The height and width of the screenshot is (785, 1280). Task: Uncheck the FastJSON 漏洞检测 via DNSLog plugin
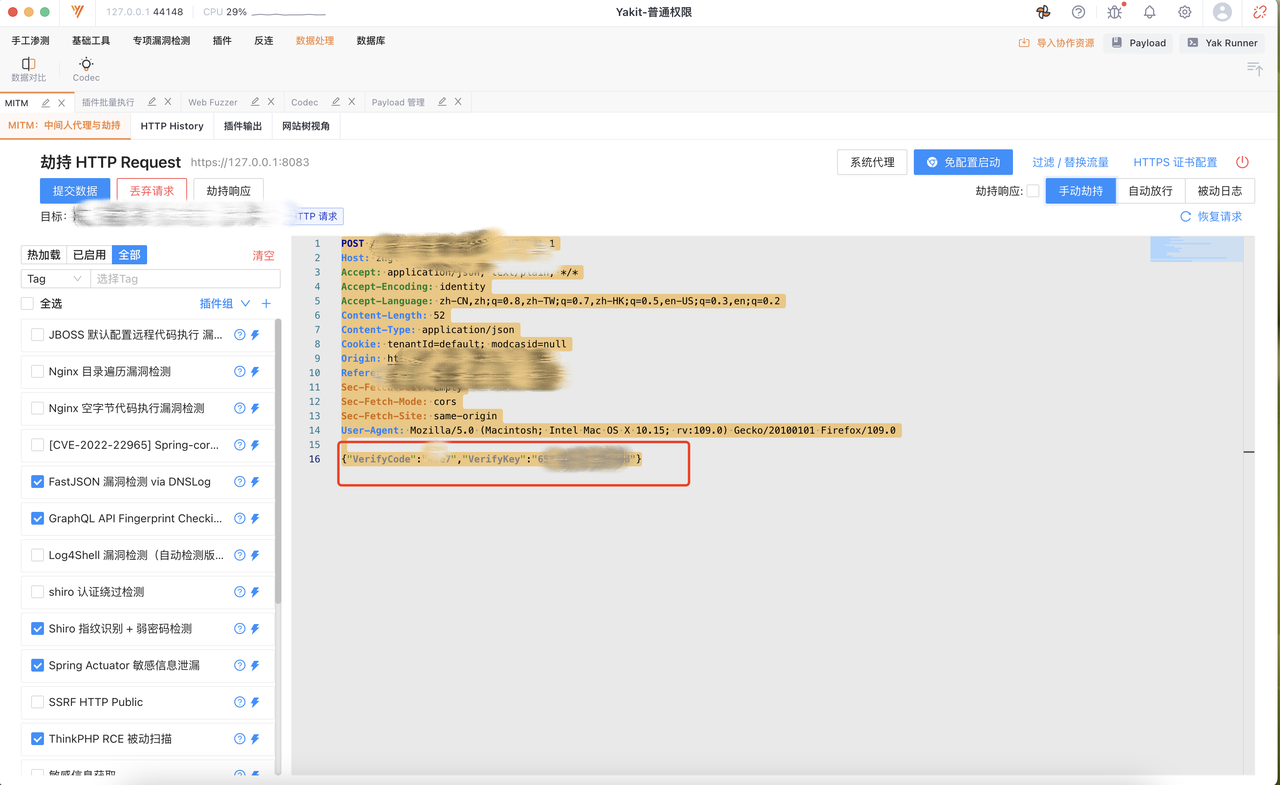point(37,482)
